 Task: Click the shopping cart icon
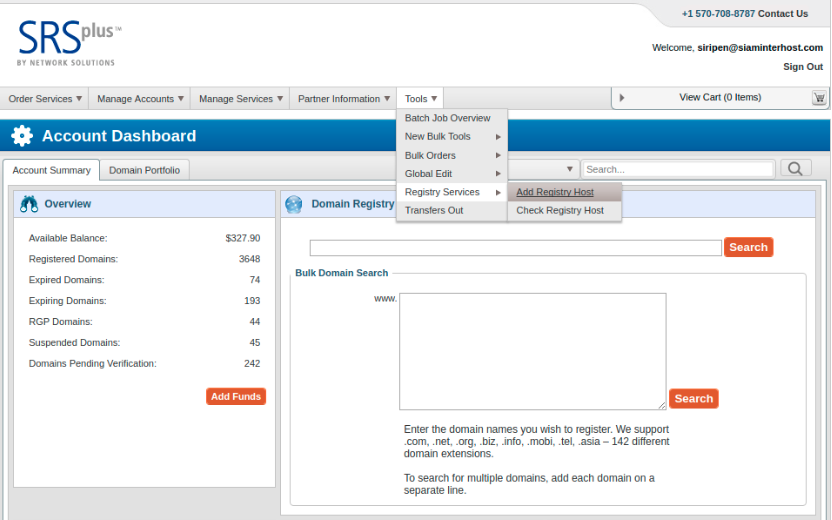click(x=819, y=98)
